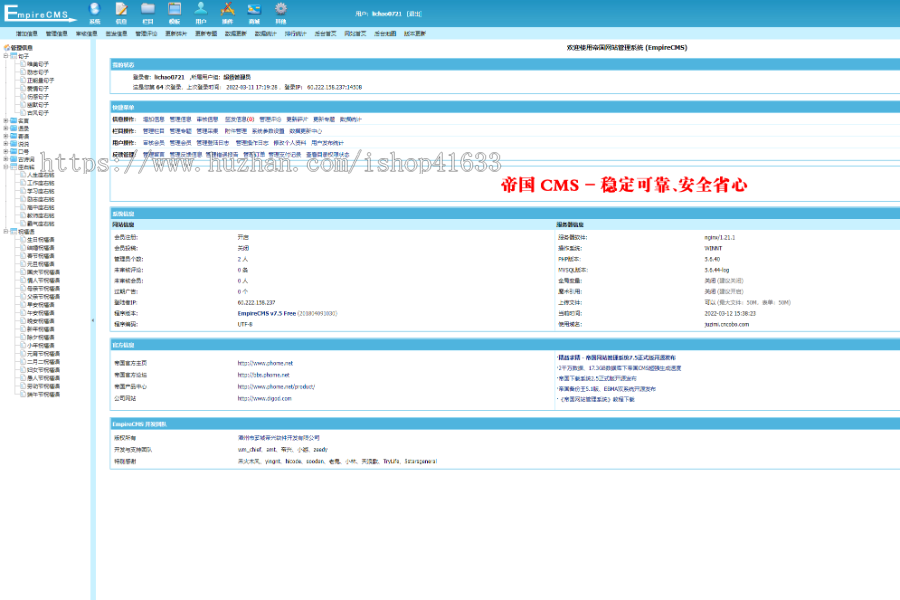The height and width of the screenshot is (600, 900).
Task: Open the 栏目 (Column) top menu icon
Action: pyautogui.click(x=148, y=13)
